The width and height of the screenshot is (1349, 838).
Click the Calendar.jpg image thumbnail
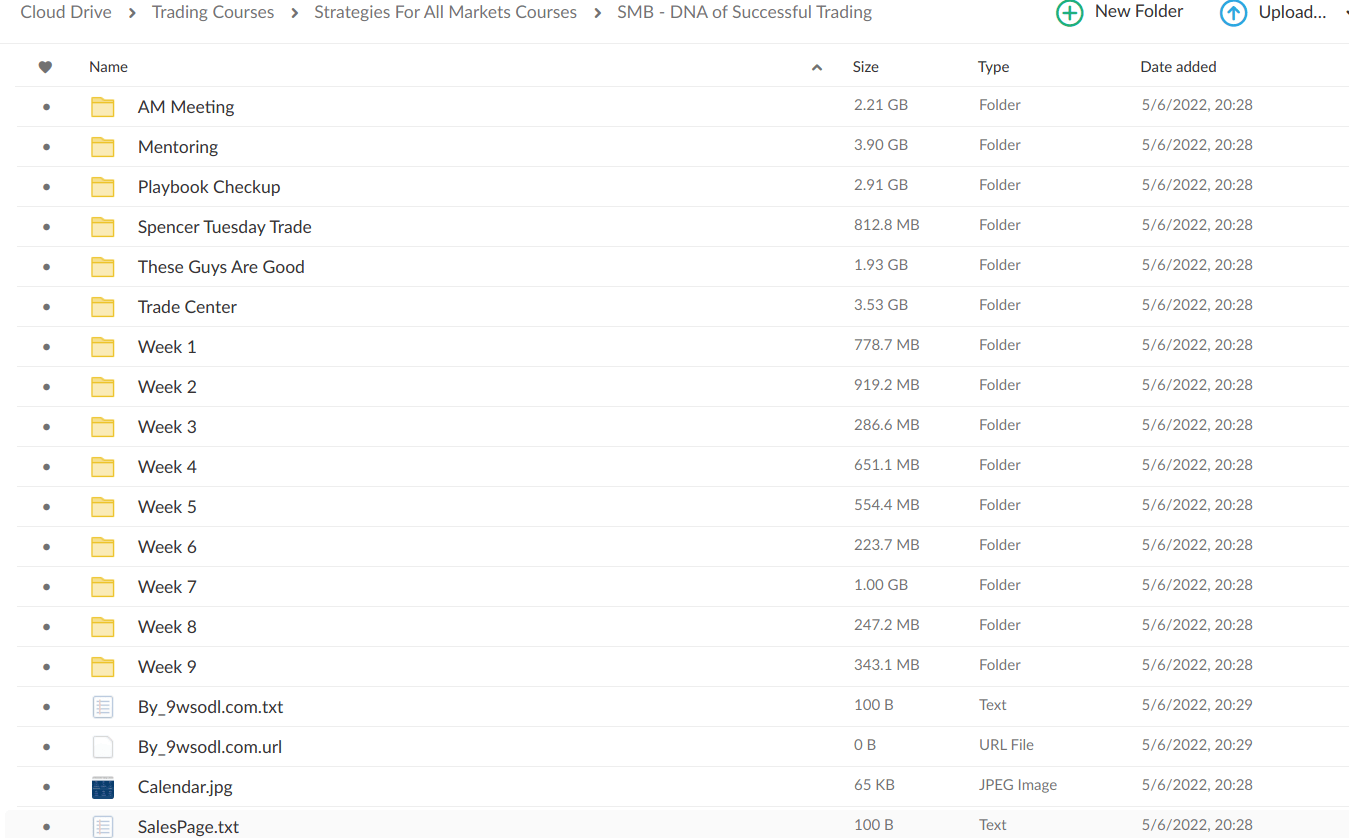click(102, 787)
